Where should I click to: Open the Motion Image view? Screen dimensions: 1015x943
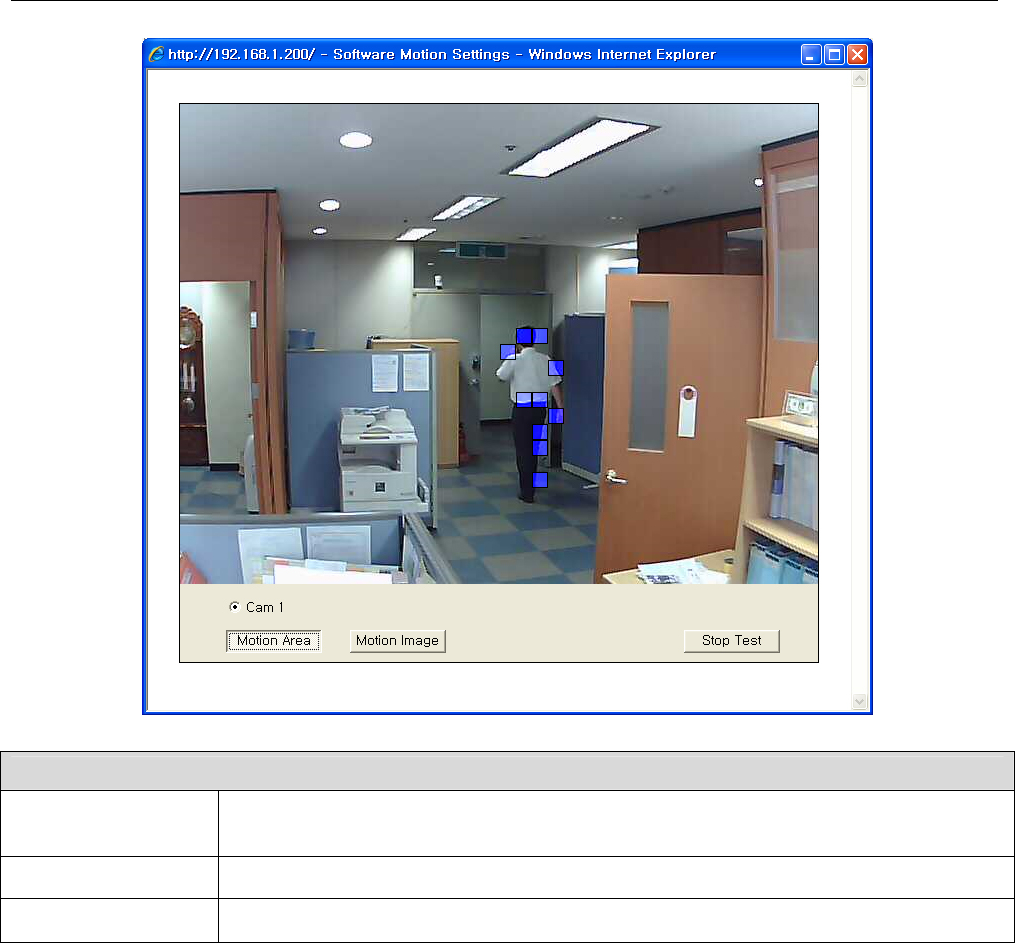[397, 641]
